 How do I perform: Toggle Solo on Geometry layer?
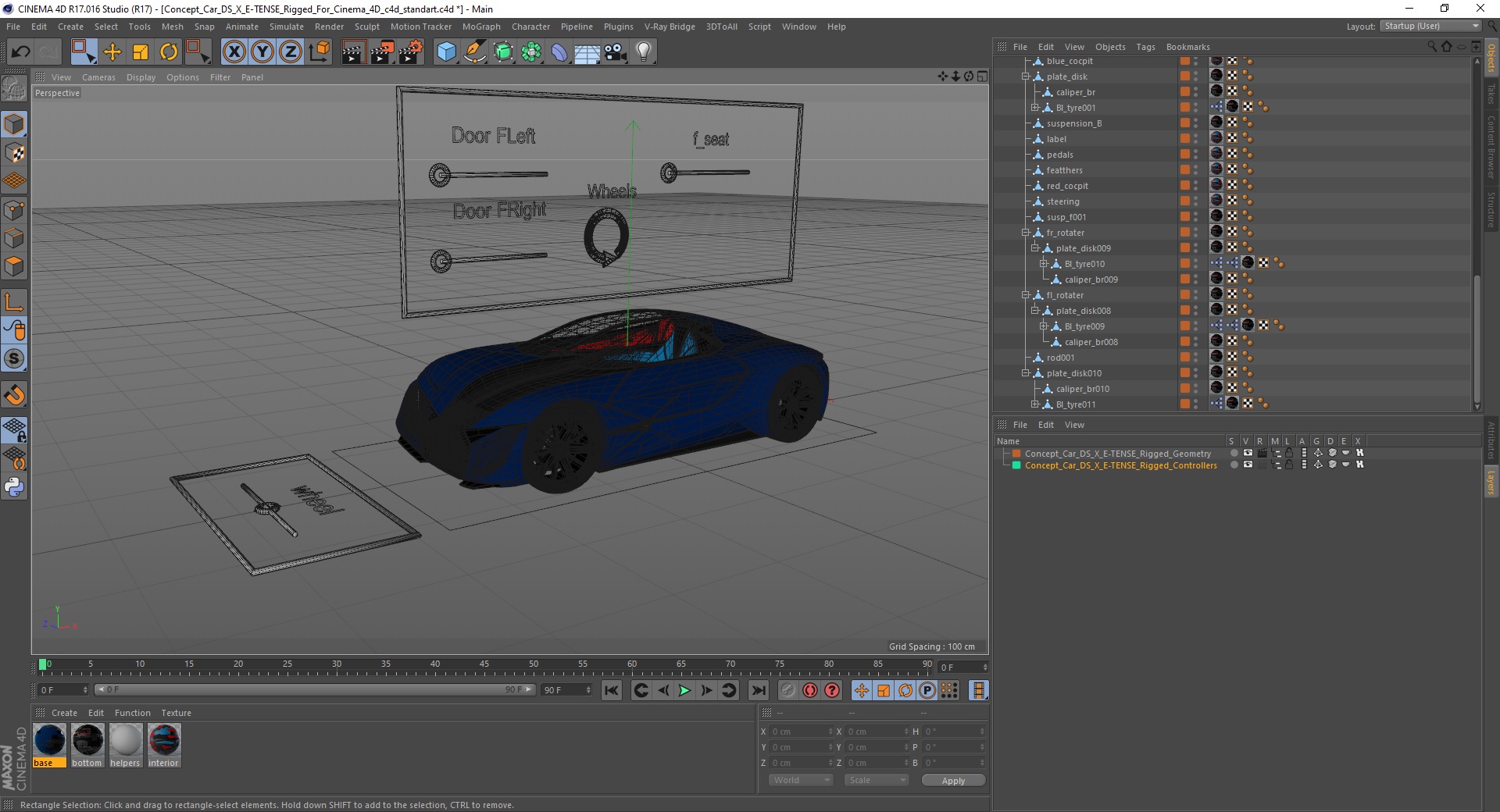1234,453
